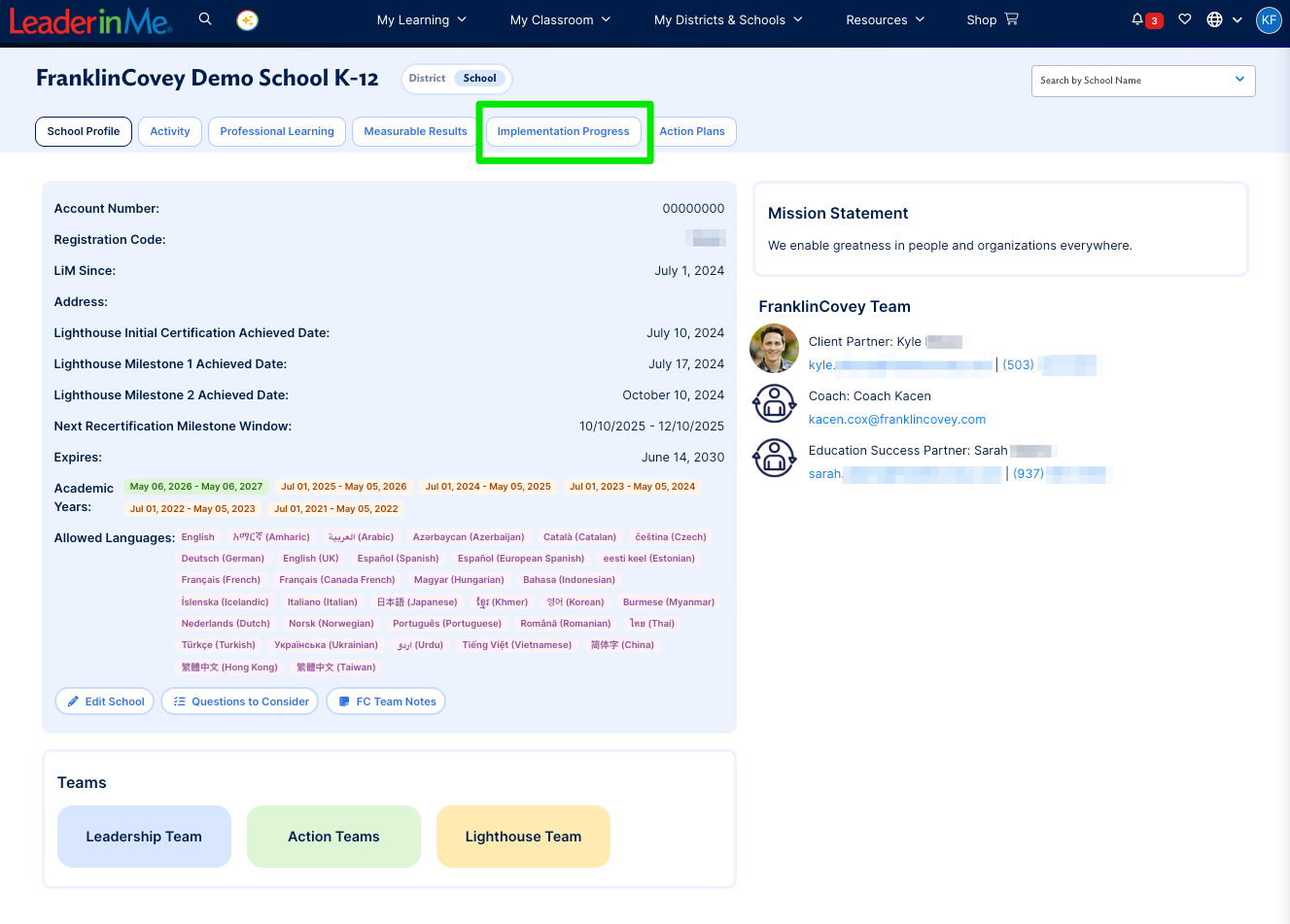Select academic year Jul 01, 2025 - May 05, 2026

tap(344, 487)
